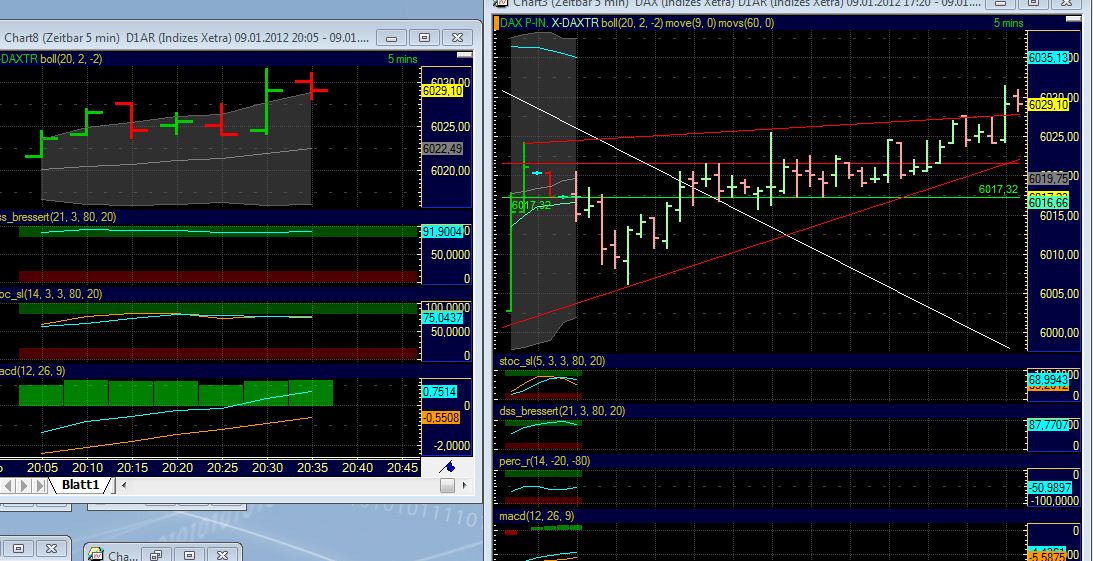Click the blue flag icon in Chart8

tap(448, 467)
